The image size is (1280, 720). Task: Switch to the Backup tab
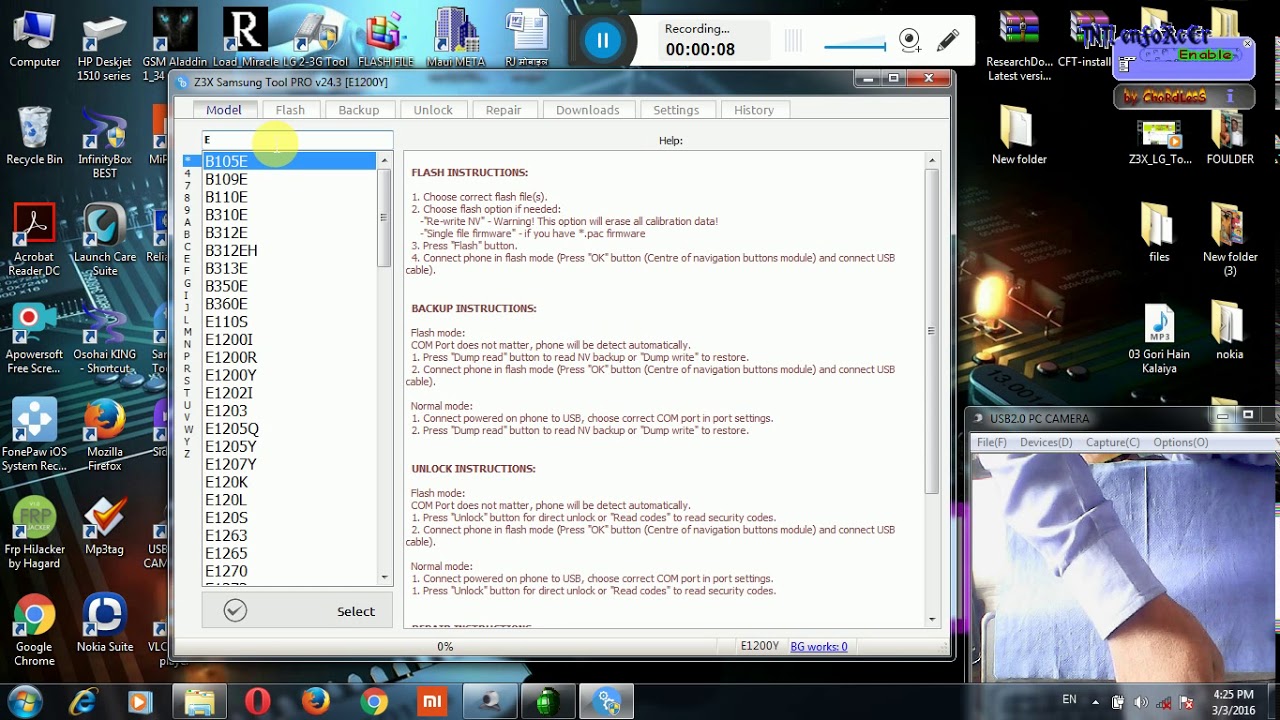coord(358,110)
